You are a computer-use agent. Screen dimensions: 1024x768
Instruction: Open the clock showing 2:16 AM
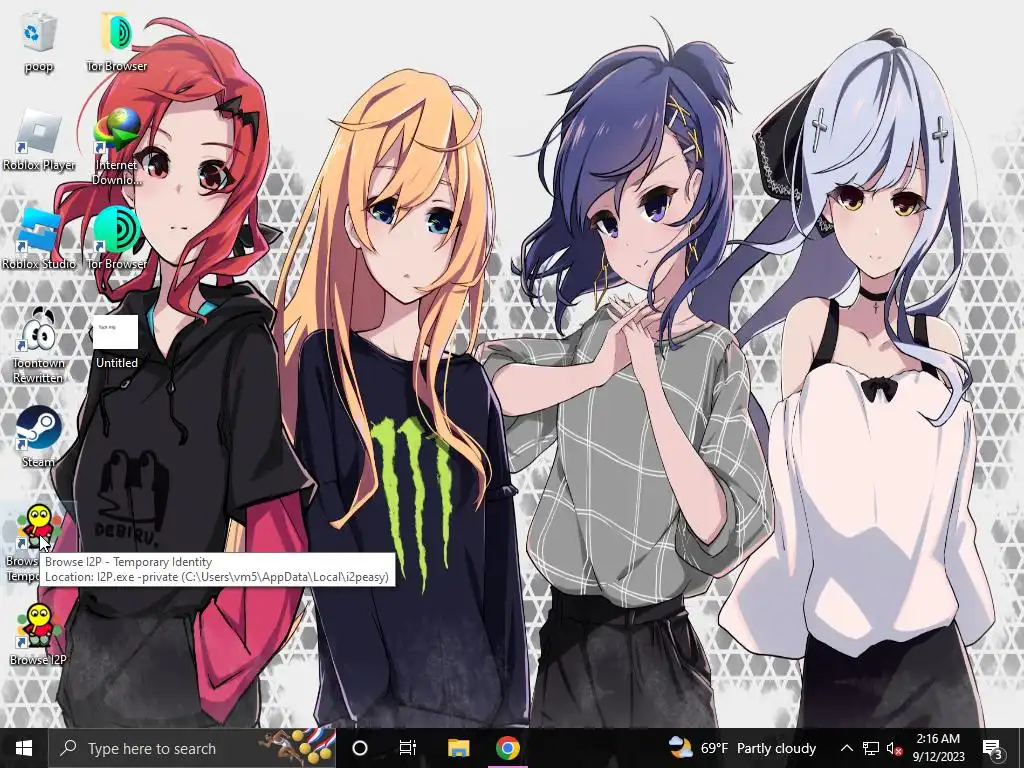[938, 748]
